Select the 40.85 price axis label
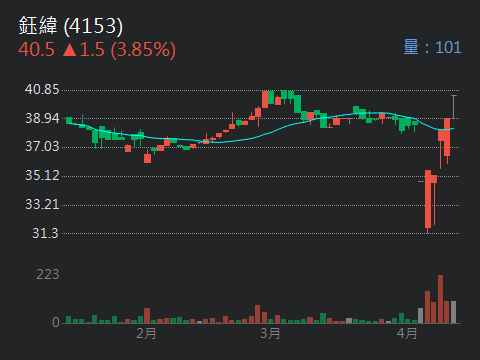The image size is (480, 360). coord(42,90)
